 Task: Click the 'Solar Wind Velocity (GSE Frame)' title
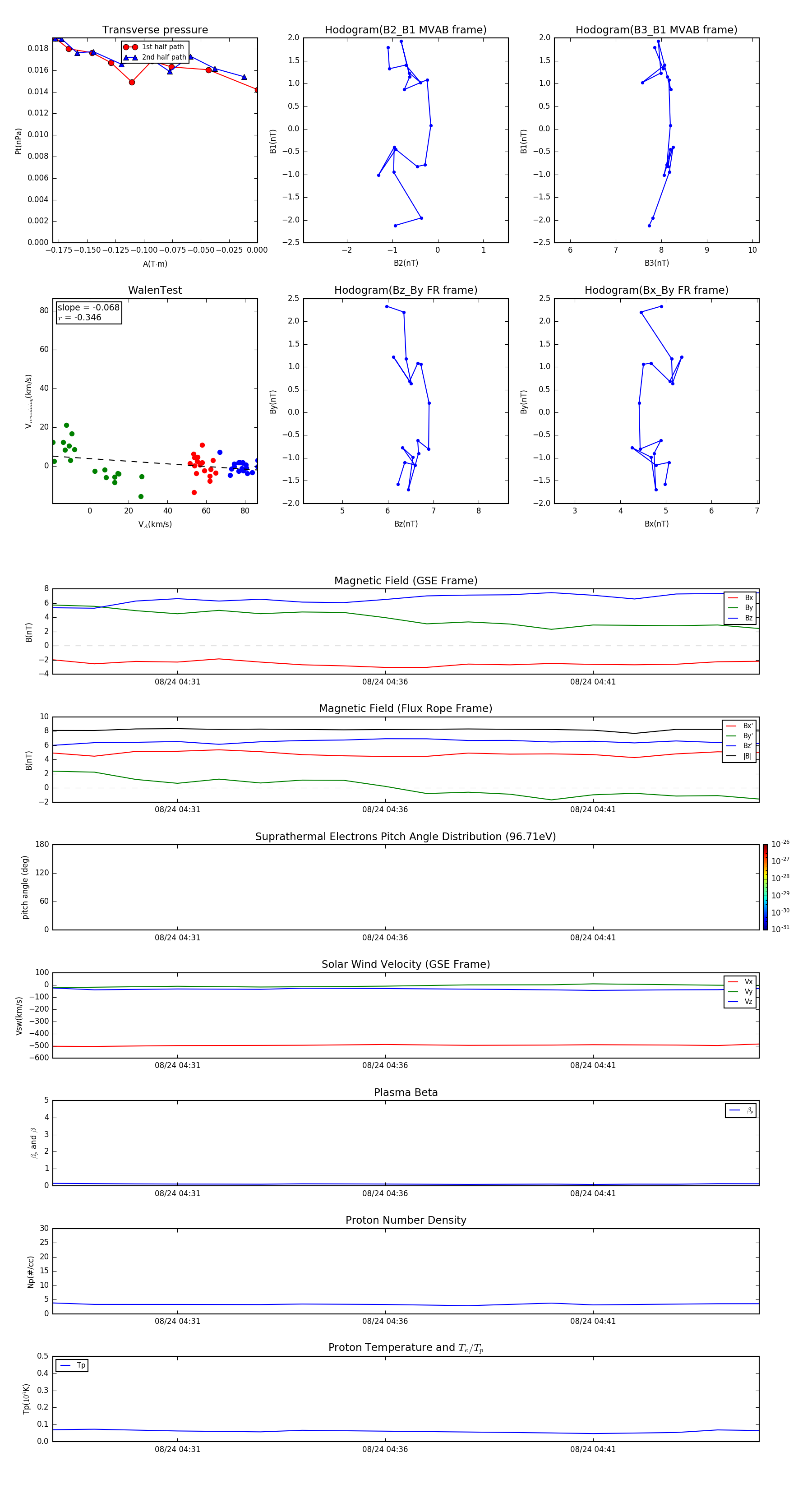coord(406,965)
